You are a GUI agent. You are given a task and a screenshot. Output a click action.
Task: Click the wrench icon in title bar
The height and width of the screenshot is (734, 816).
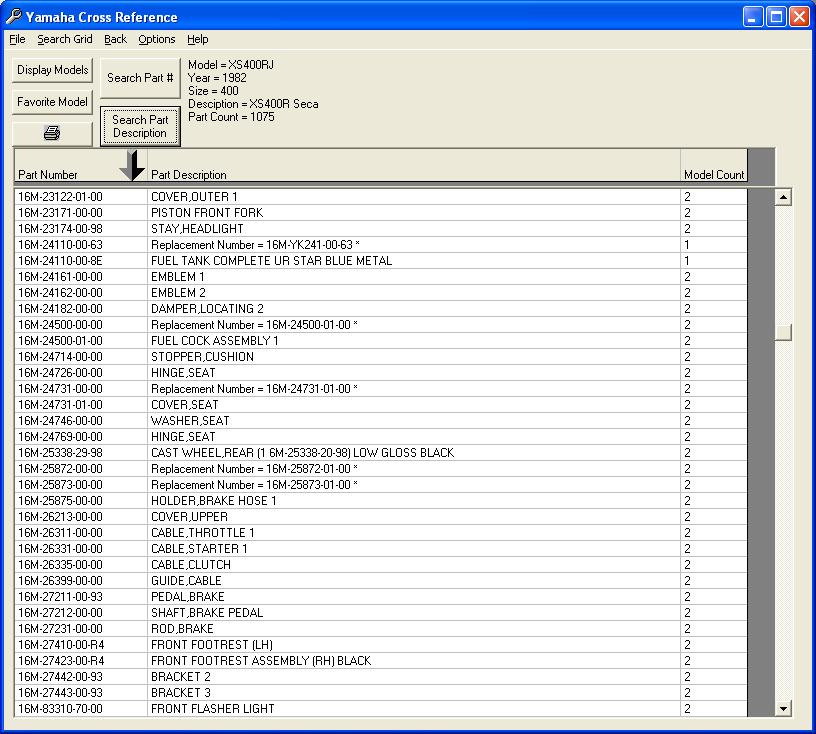click(13, 17)
